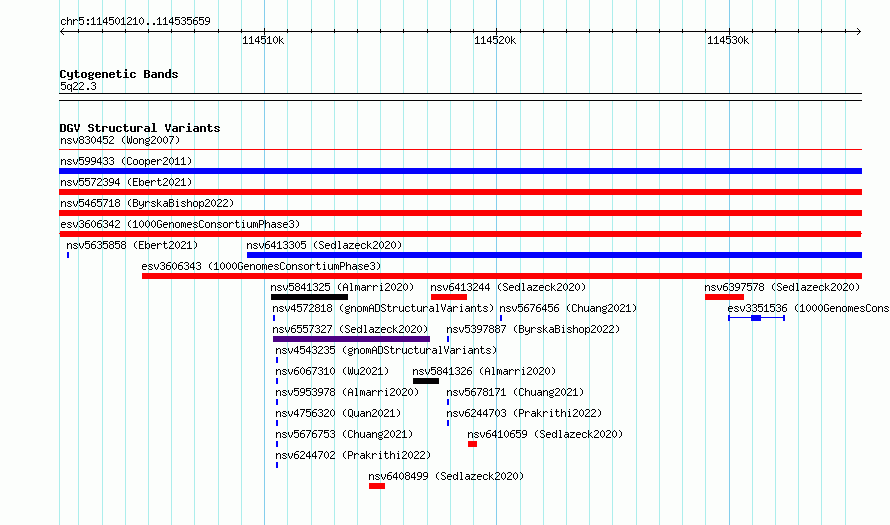Open esv3606343 (1000GenomesConsortiumPhase3) label

pos(261,266)
